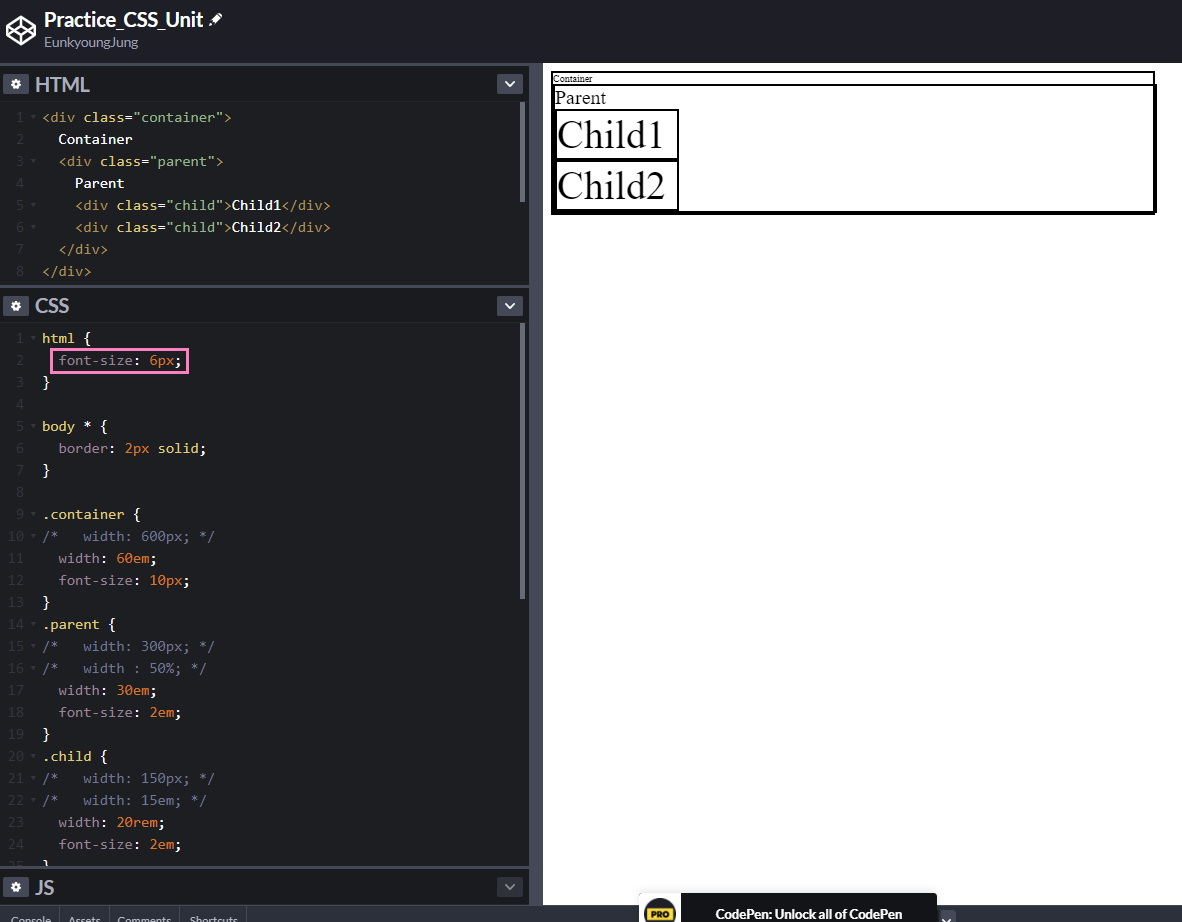Select the Practice_CSS_Unit title
The height and width of the screenshot is (922, 1182).
point(123,18)
